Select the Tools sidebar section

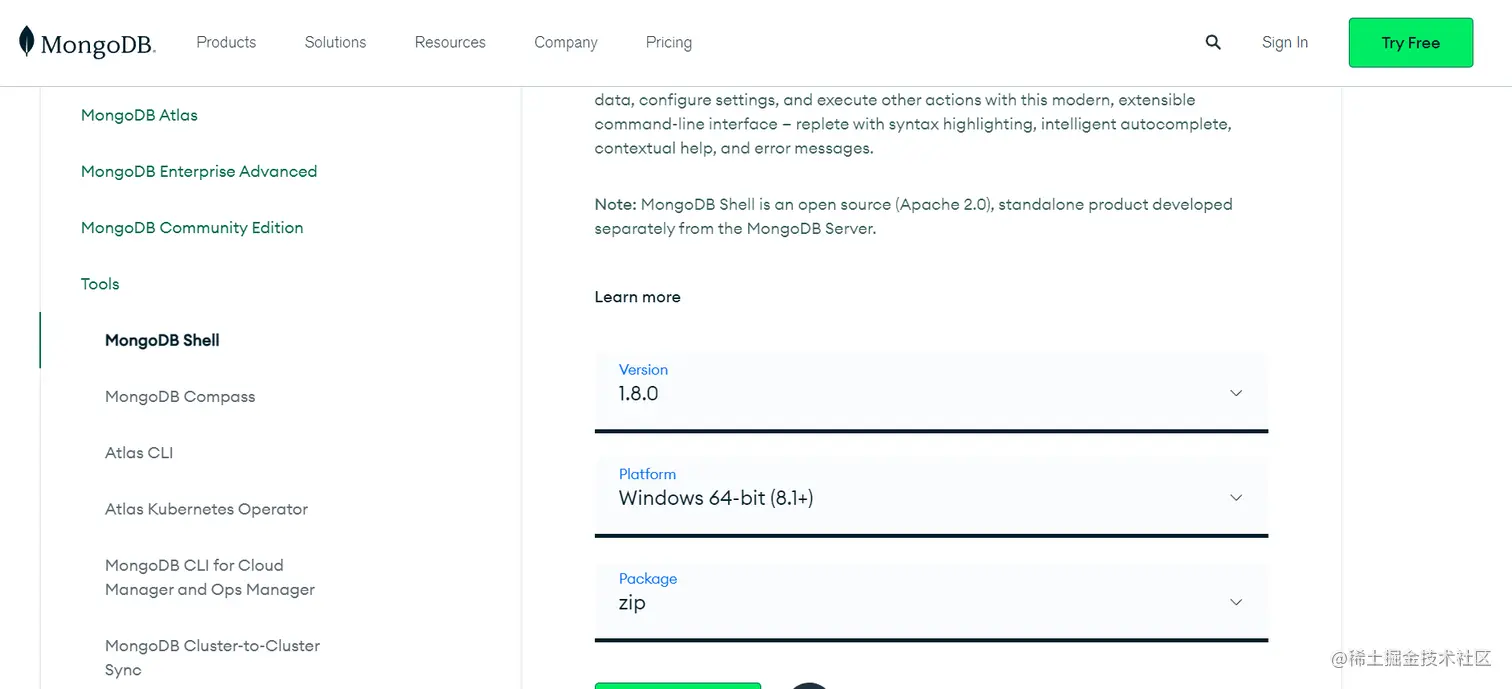tap(100, 284)
